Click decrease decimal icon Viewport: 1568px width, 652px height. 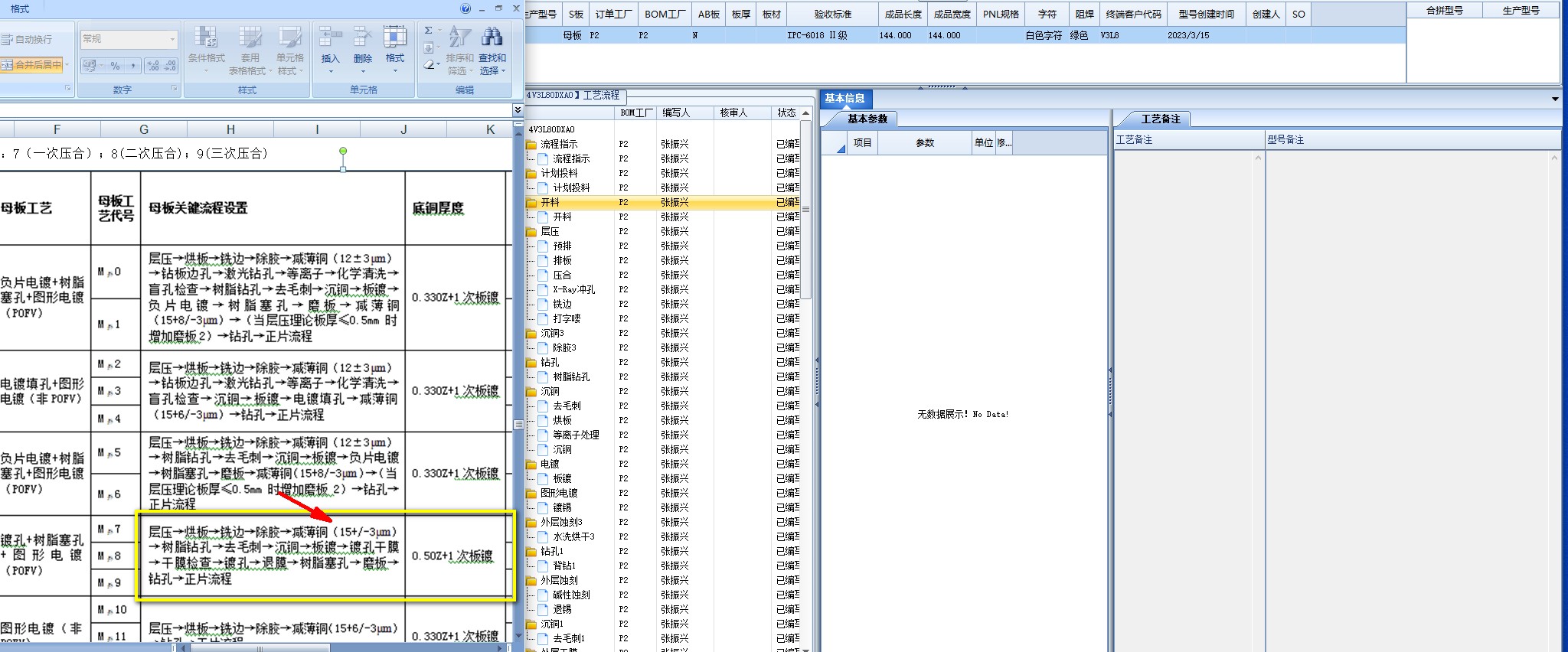(170, 66)
